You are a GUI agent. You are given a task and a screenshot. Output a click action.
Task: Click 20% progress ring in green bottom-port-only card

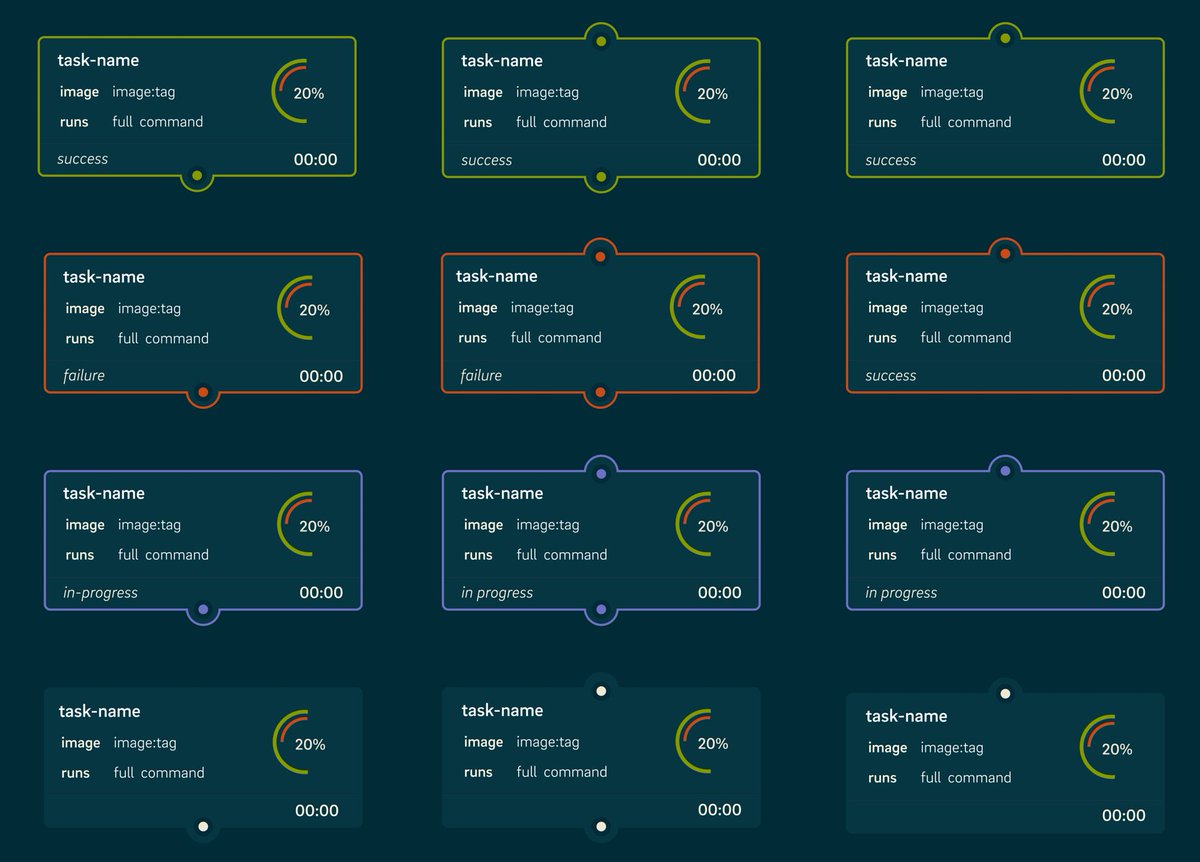coord(299,92)
